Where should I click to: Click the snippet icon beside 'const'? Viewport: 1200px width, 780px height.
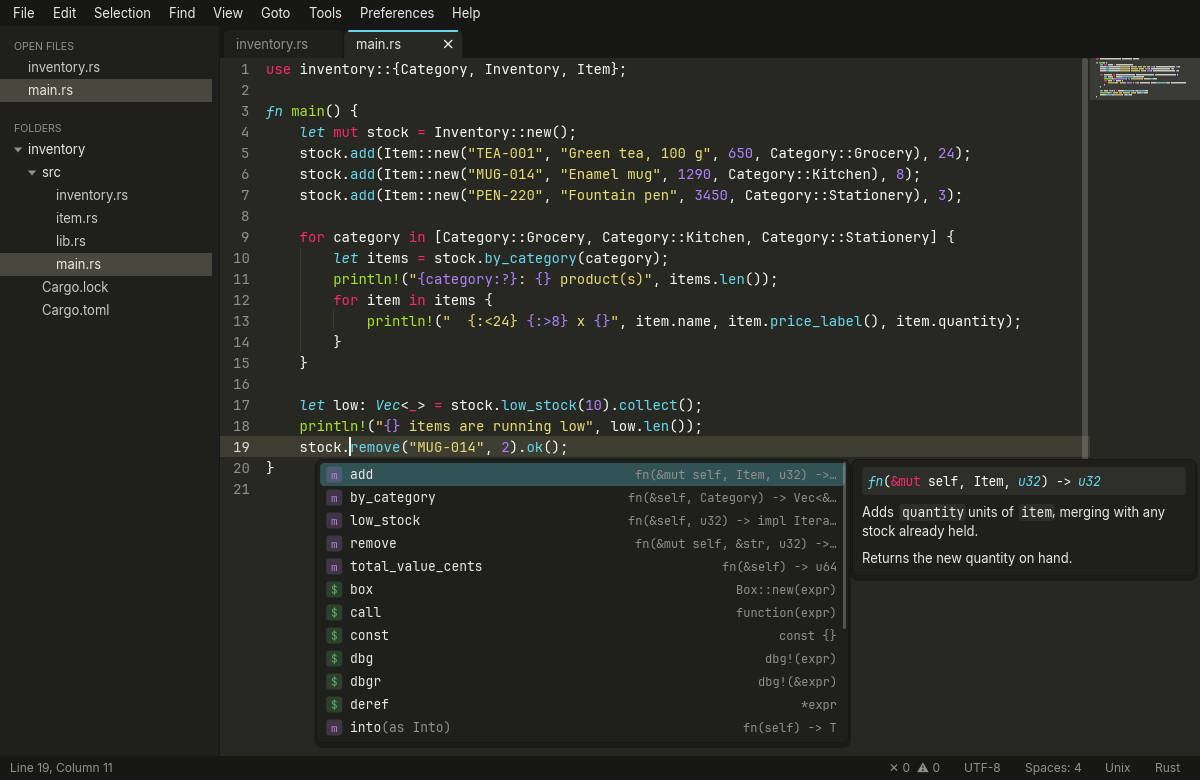tap(334, 636)
